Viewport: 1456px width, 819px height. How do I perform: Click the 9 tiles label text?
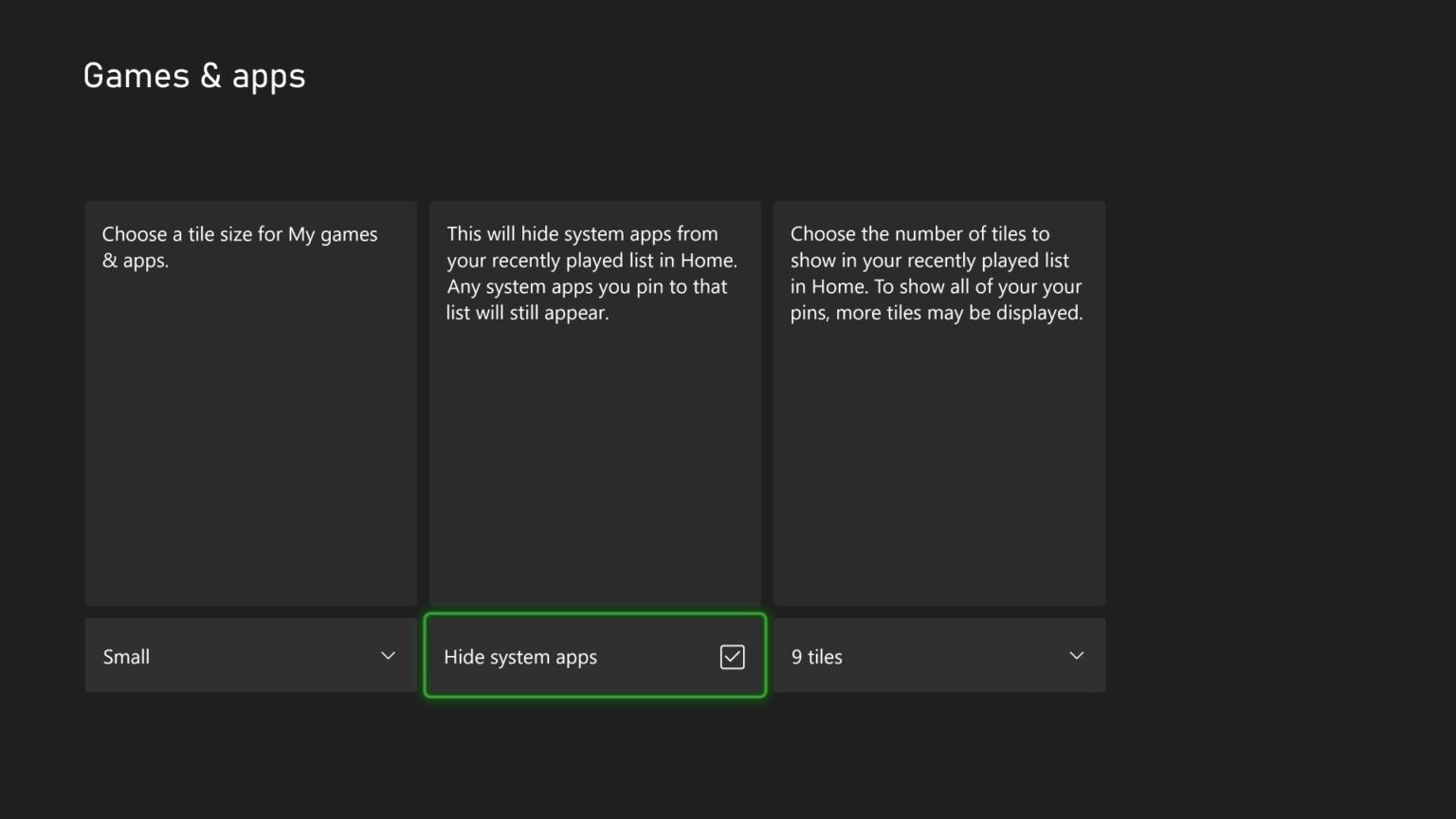coord(816,656)
